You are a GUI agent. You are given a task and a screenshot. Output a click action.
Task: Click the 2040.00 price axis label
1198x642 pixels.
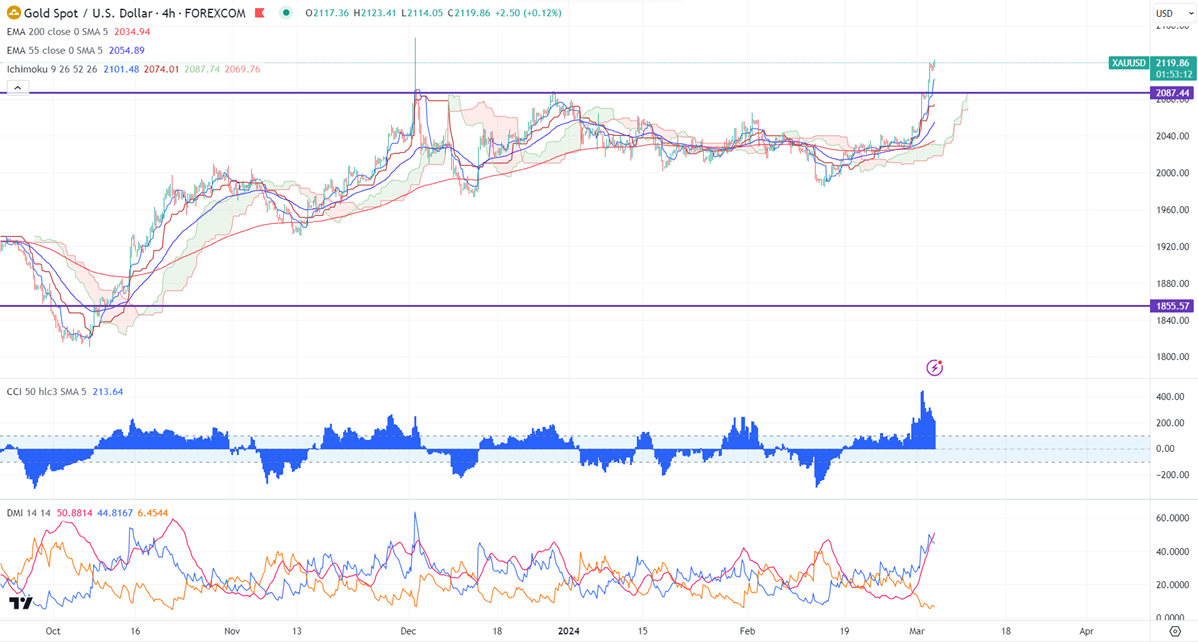[1173, 136]
